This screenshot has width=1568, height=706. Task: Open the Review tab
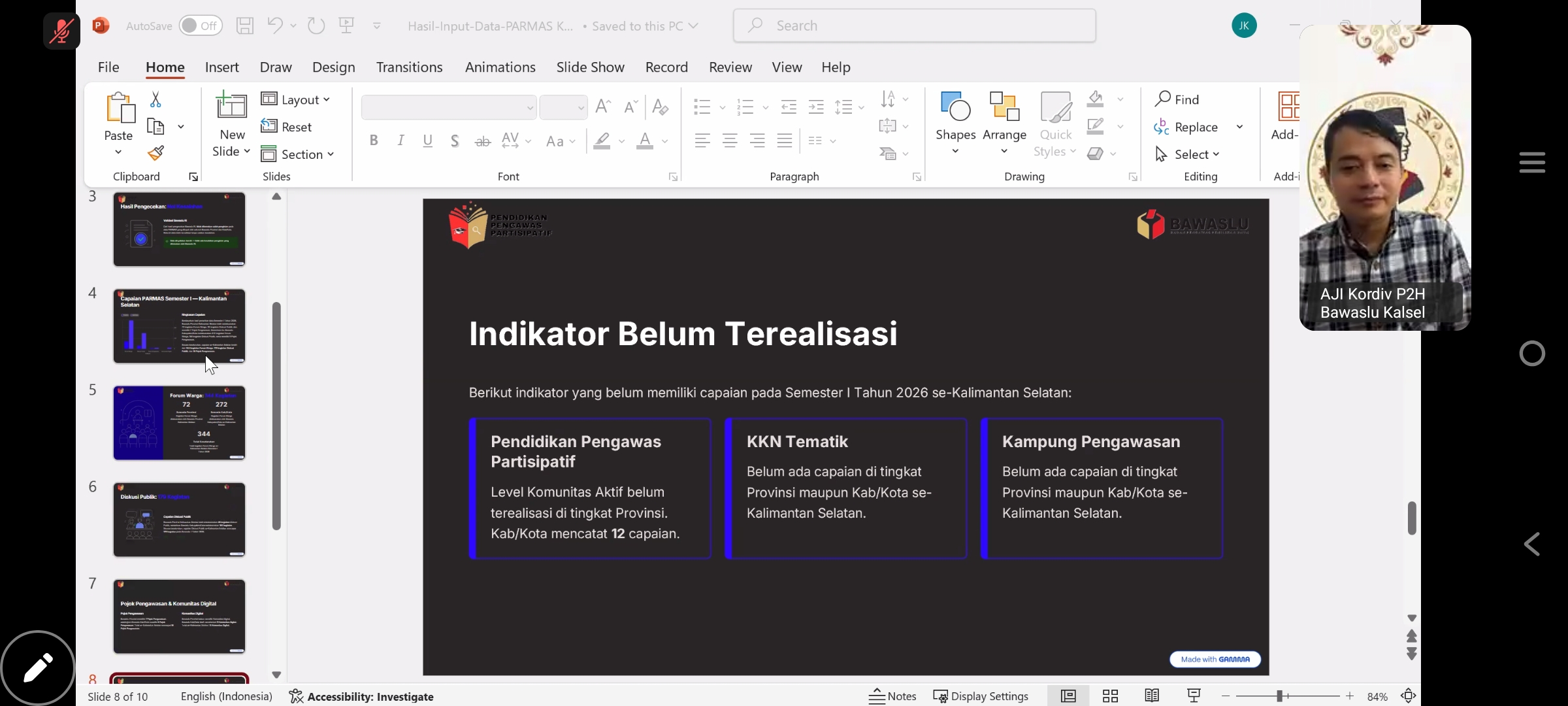point(730,67)
